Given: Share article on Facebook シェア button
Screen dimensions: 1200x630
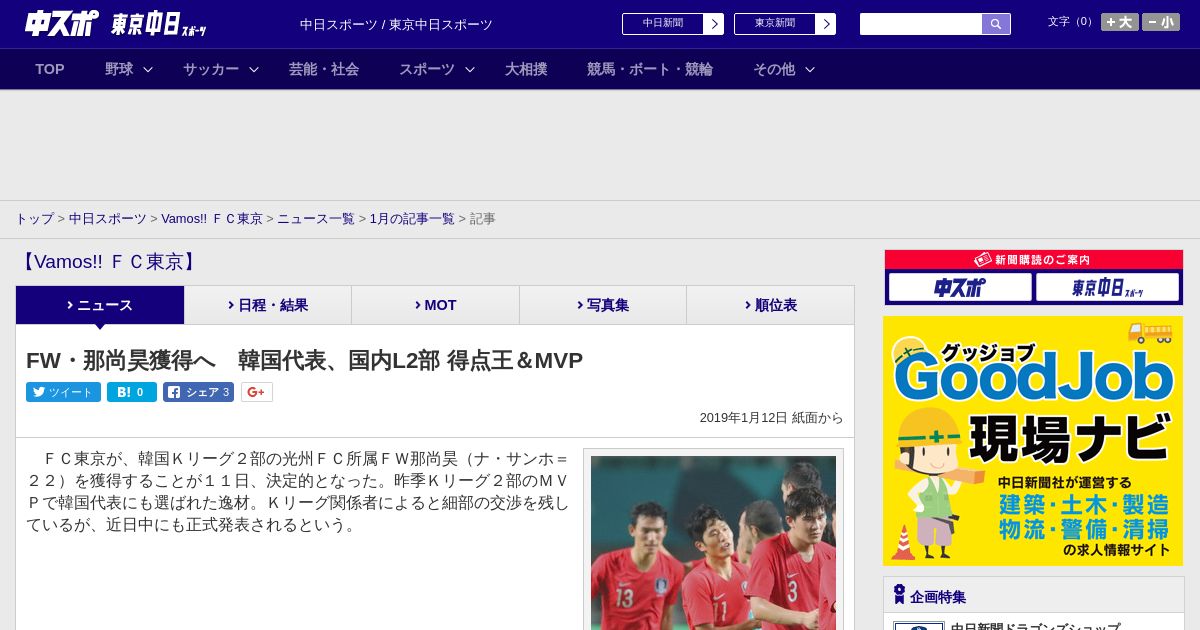Looking at the screenshot, I should click(198, 392).
